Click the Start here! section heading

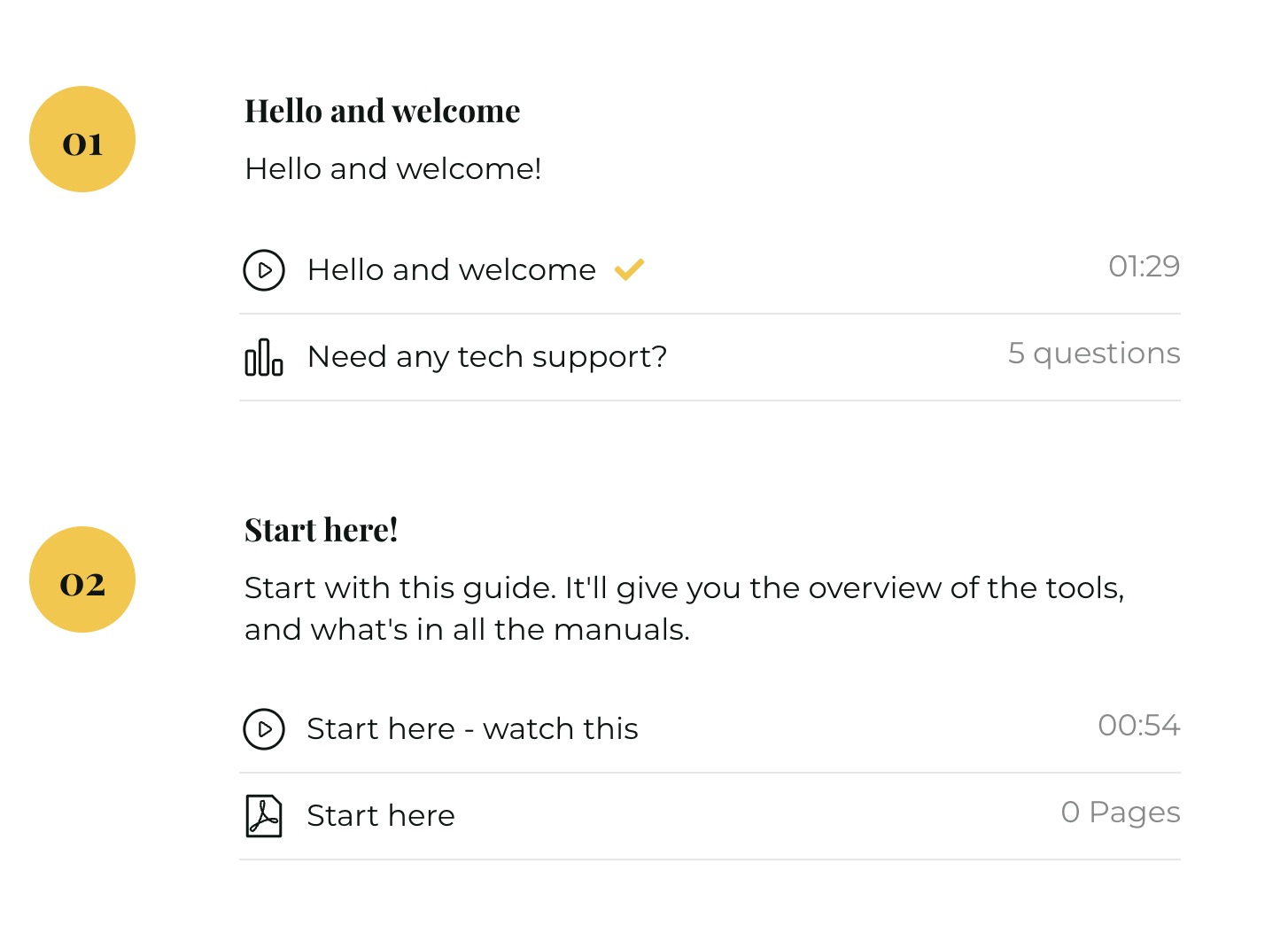[321, 530]
